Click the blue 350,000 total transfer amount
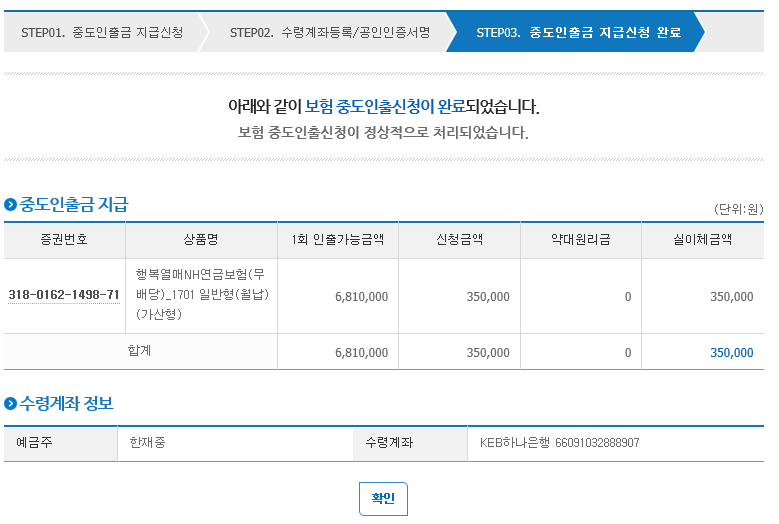The image size is (779, 524). tap(732, 353)
